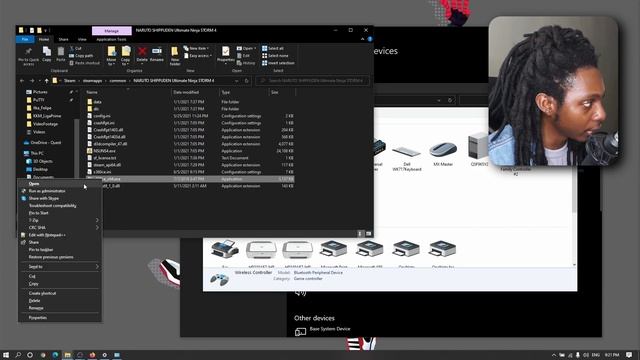
Task: Switch to large icons view toggle
Action: coord(368,233)
